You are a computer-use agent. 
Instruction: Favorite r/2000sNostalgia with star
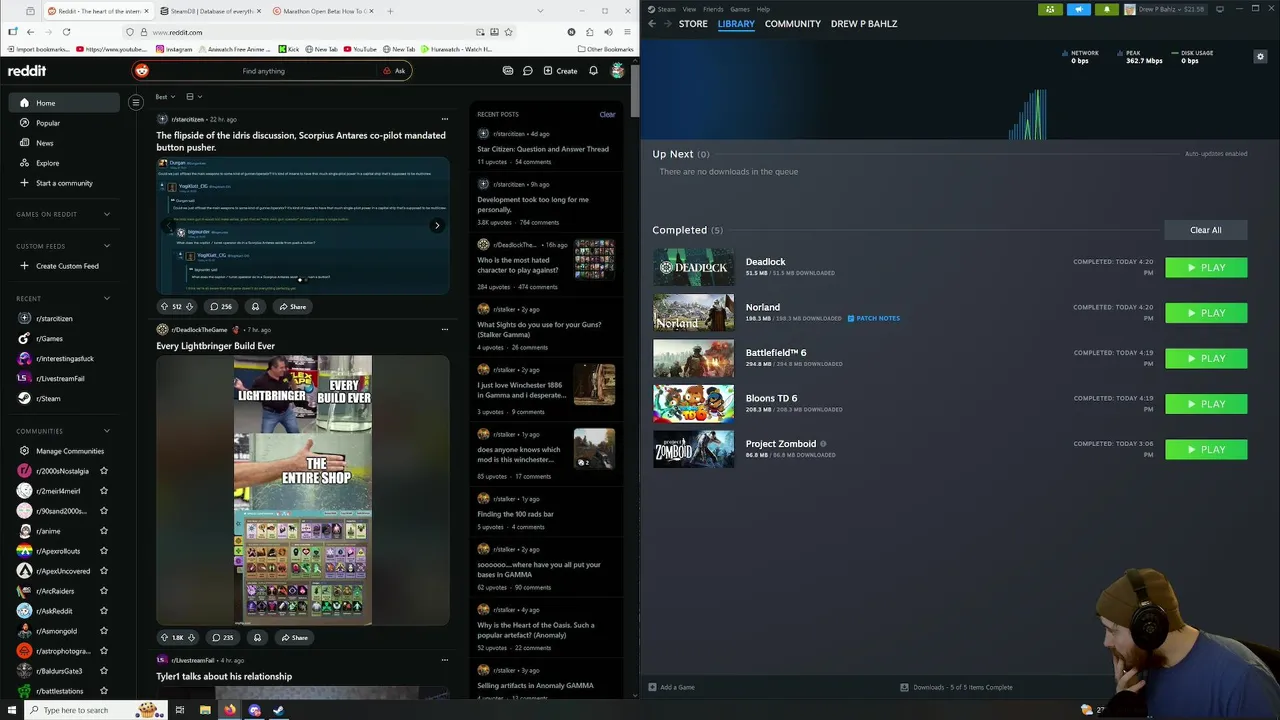tap(103, 471)
